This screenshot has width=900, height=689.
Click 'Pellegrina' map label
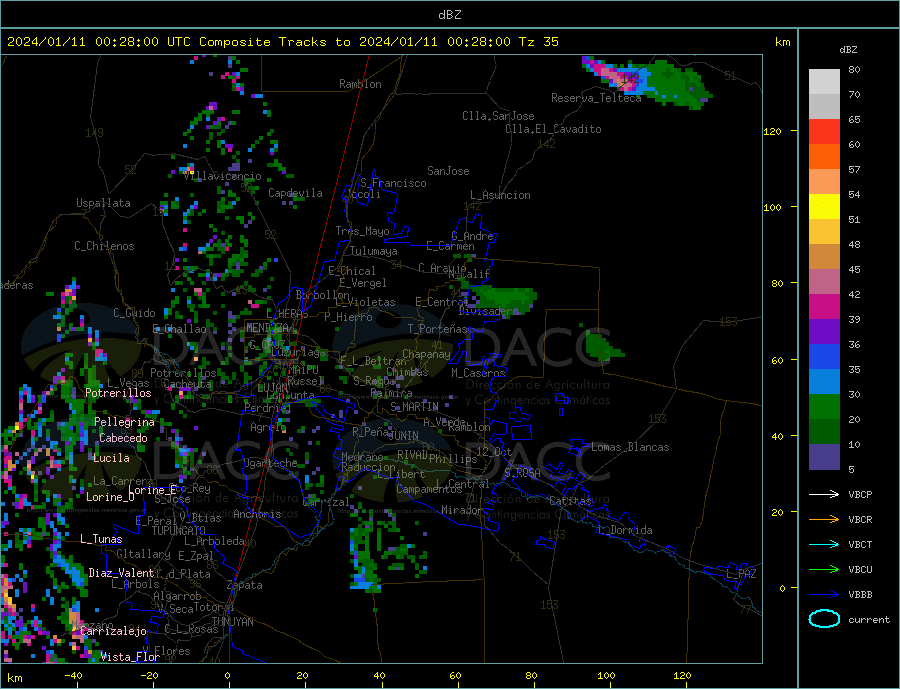point(124,422)
